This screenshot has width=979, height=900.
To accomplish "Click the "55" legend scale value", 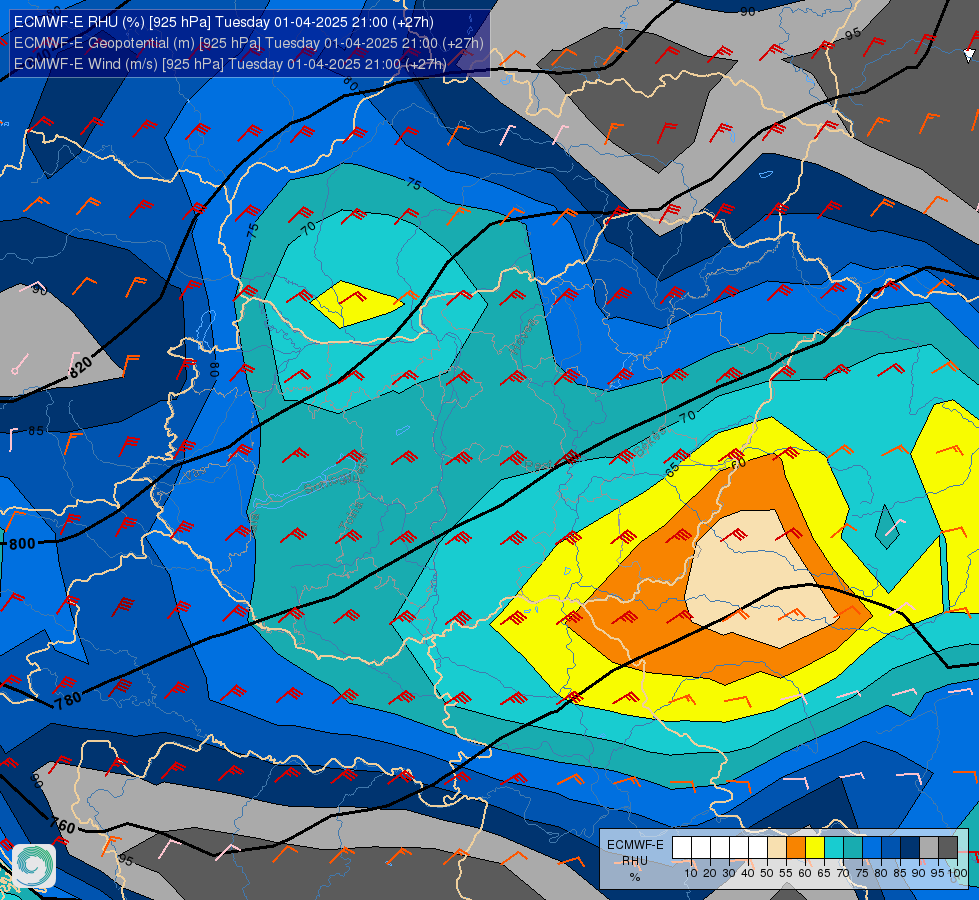I will 785,873.
